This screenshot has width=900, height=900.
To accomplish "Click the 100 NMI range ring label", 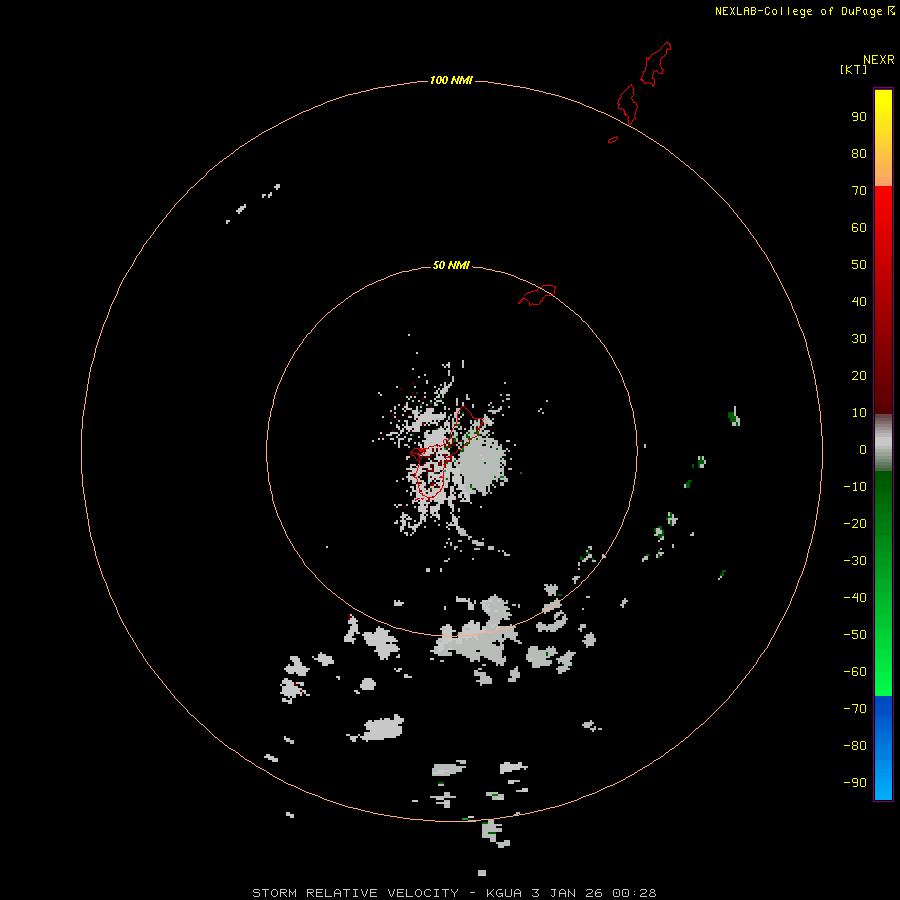I will pyautogui.click(x=451, y=80).
